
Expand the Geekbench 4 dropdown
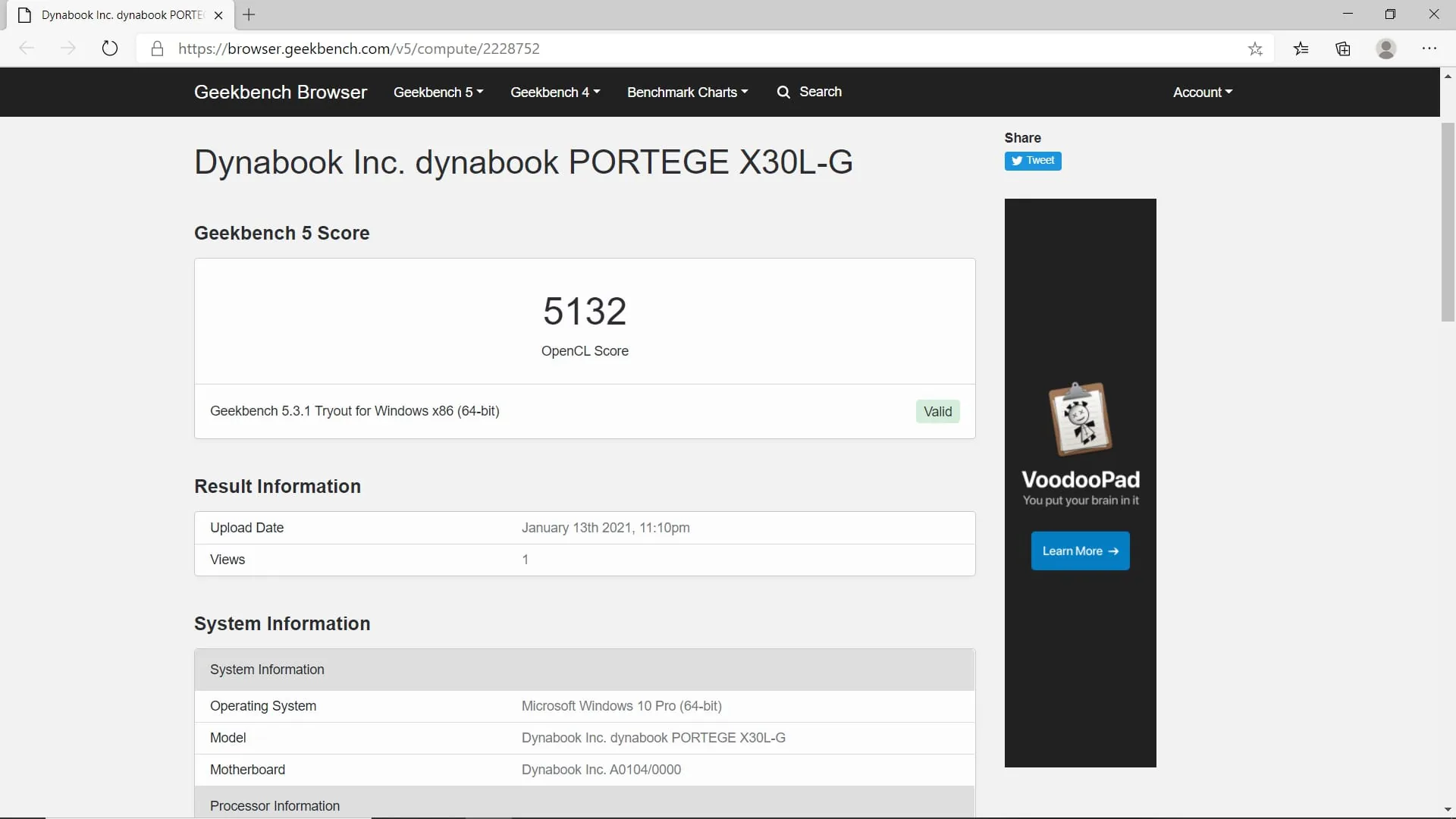pyautogui.click(x=555, y=92)
